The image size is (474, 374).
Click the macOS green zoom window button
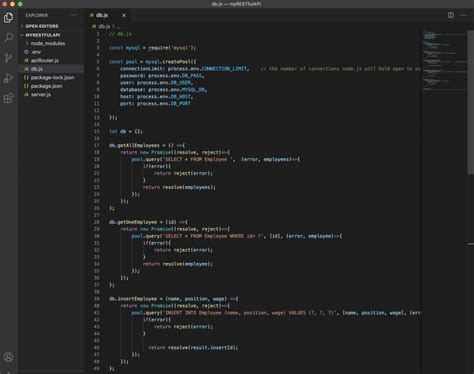pyautogui.click(x=20, y=4)
